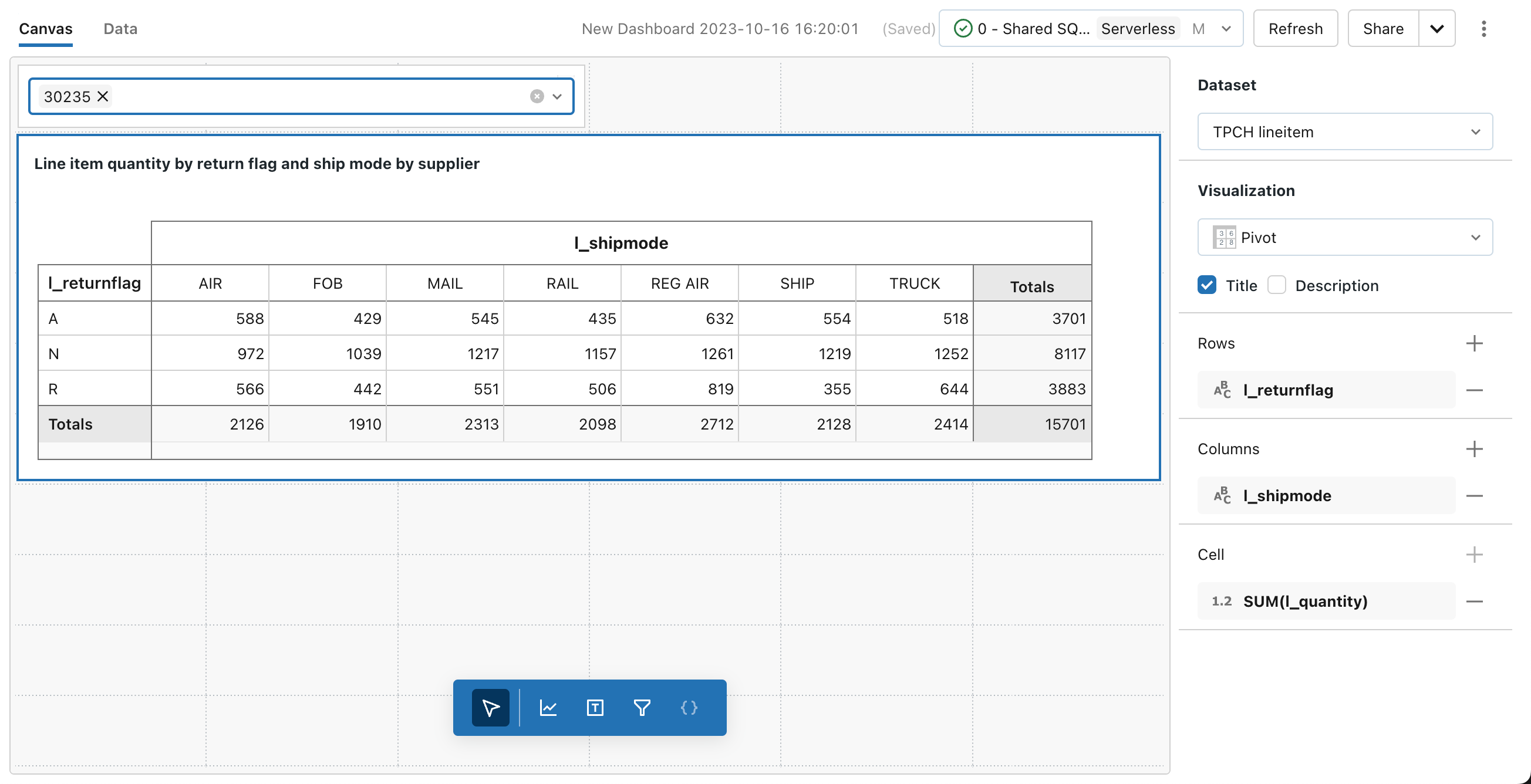Toggle the Title checkbox on
The height and width of the screenshot is (784, 1531).
tap(1208, 285)
